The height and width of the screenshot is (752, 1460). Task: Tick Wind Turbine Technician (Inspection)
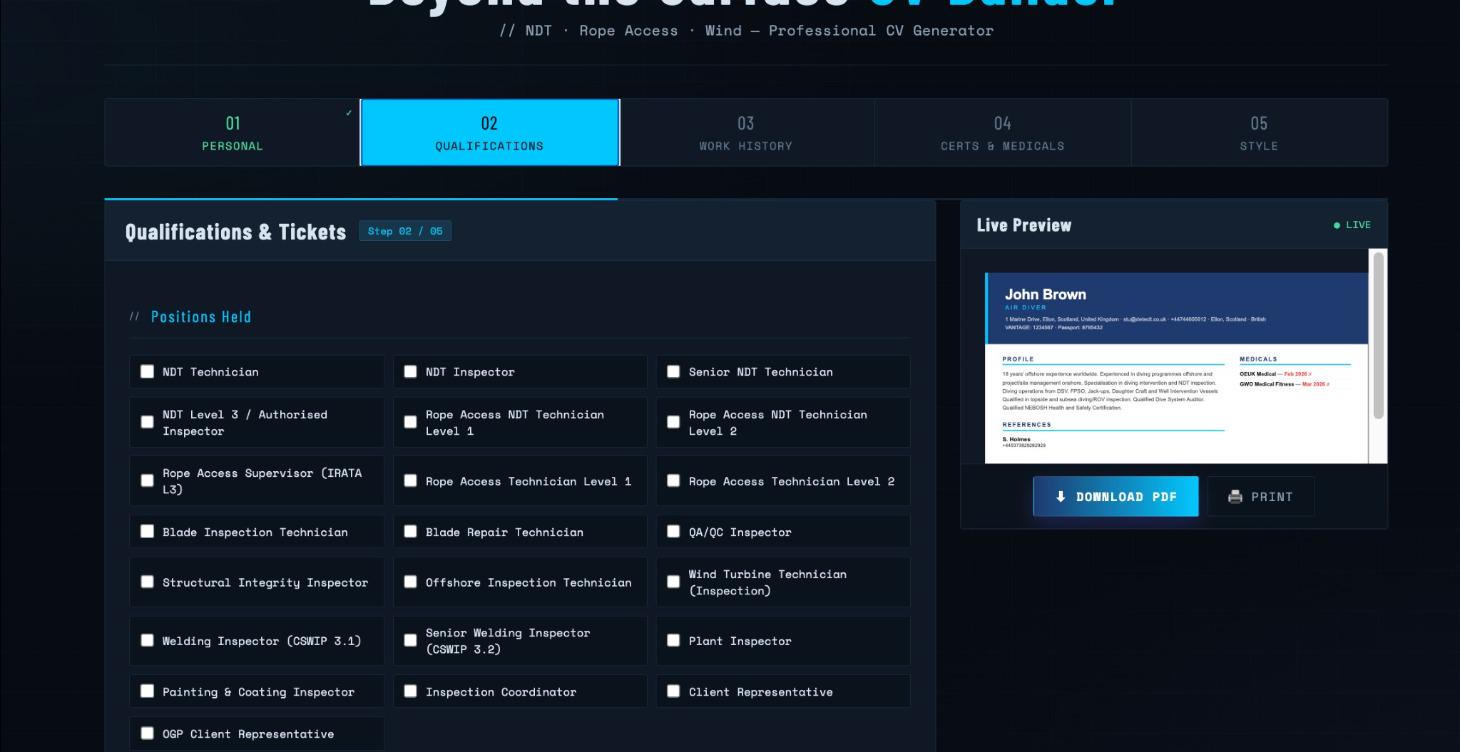[x=673, y=582]
